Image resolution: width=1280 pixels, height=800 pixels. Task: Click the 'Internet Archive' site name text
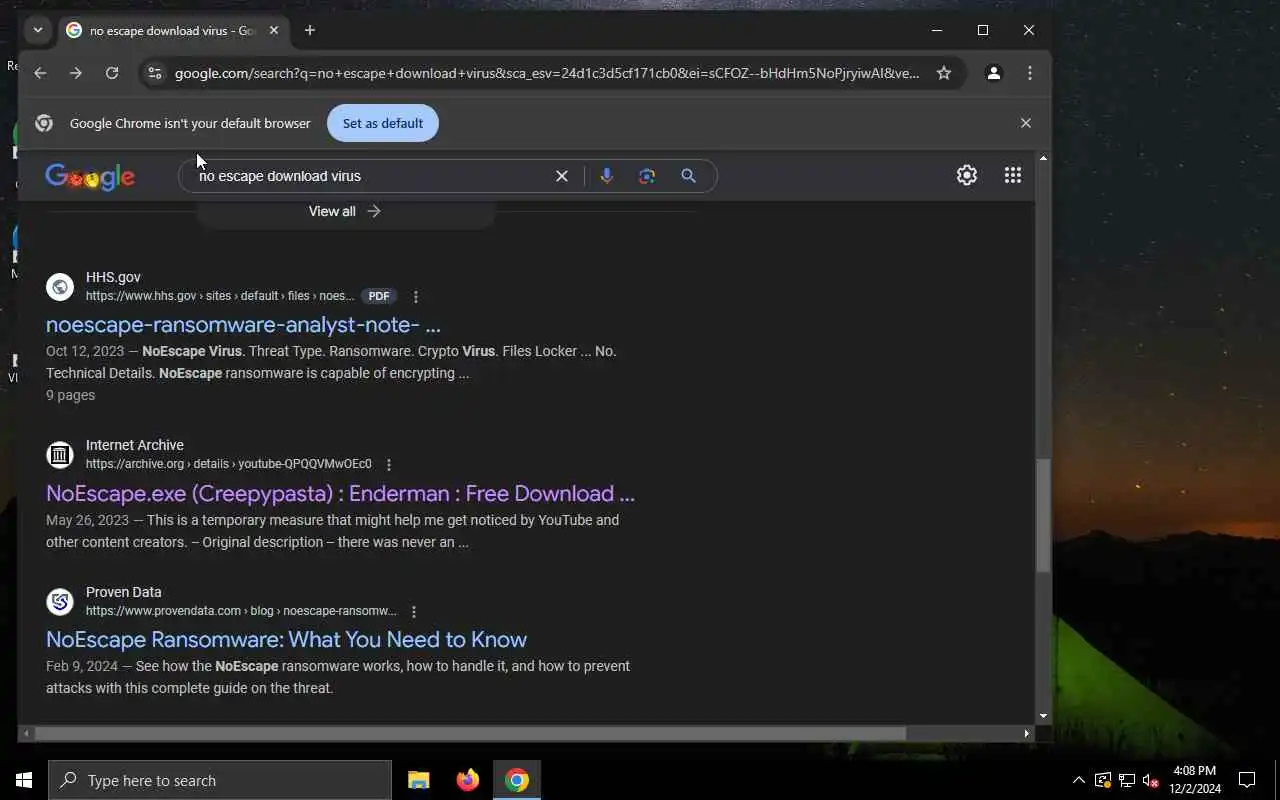click(x=135, y=445)
